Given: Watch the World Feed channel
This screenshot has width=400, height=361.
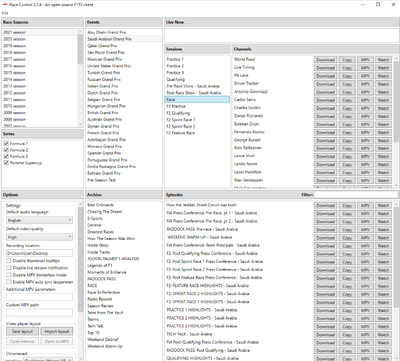Looking at the screenshot, I should coord(383,60).
